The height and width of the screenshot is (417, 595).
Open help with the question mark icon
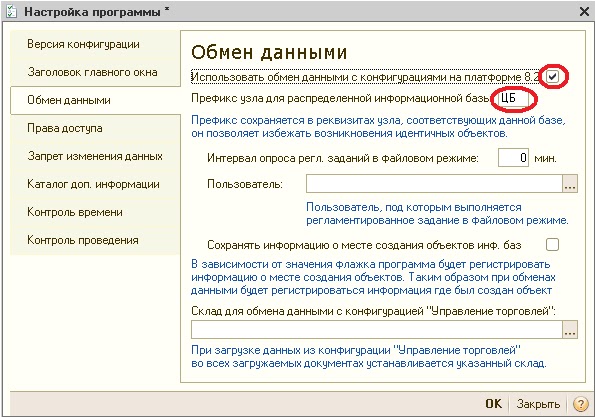(x=581, y=404)
